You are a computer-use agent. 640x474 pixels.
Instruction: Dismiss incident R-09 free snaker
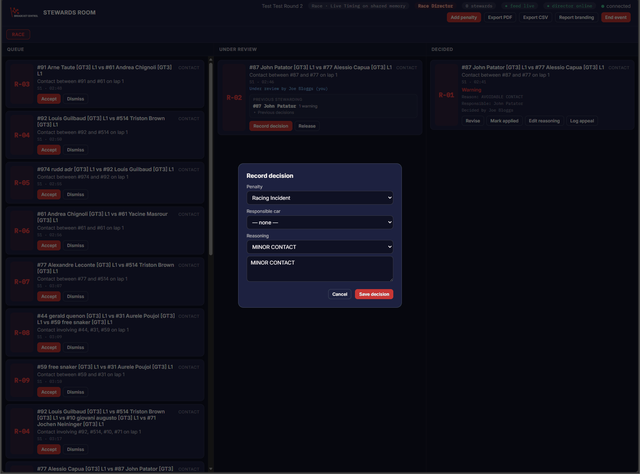76,392
